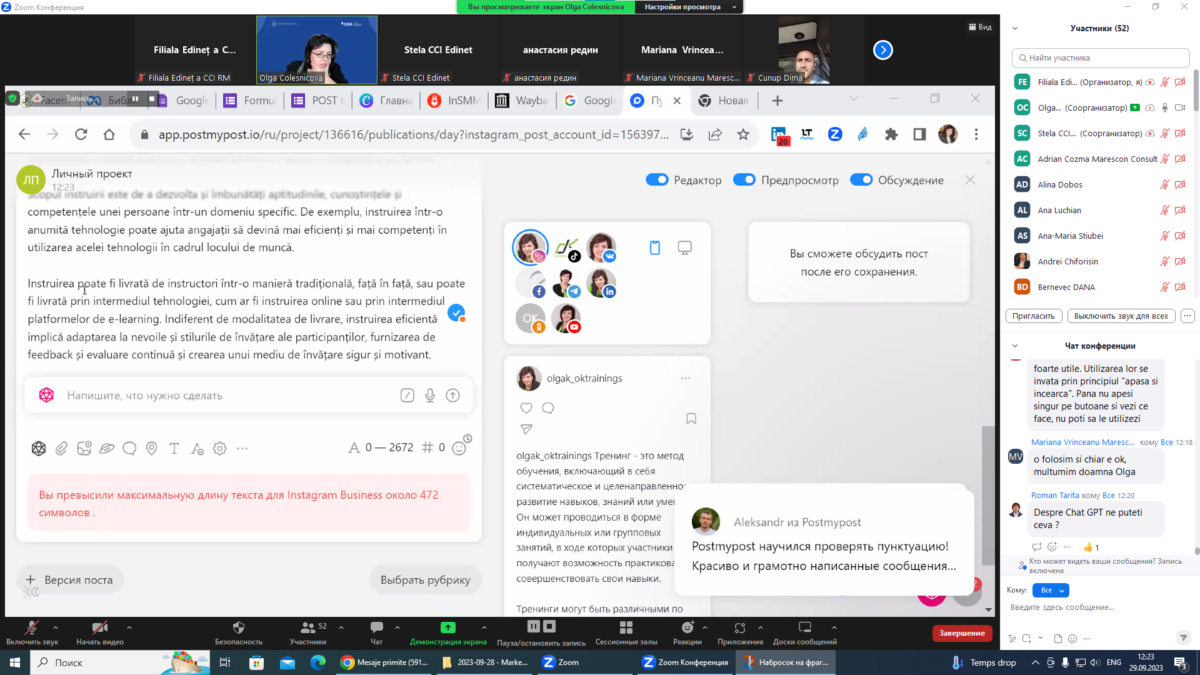1200x675 pixels.
Task: Select the Facebook account avatar
Action: 530,283
